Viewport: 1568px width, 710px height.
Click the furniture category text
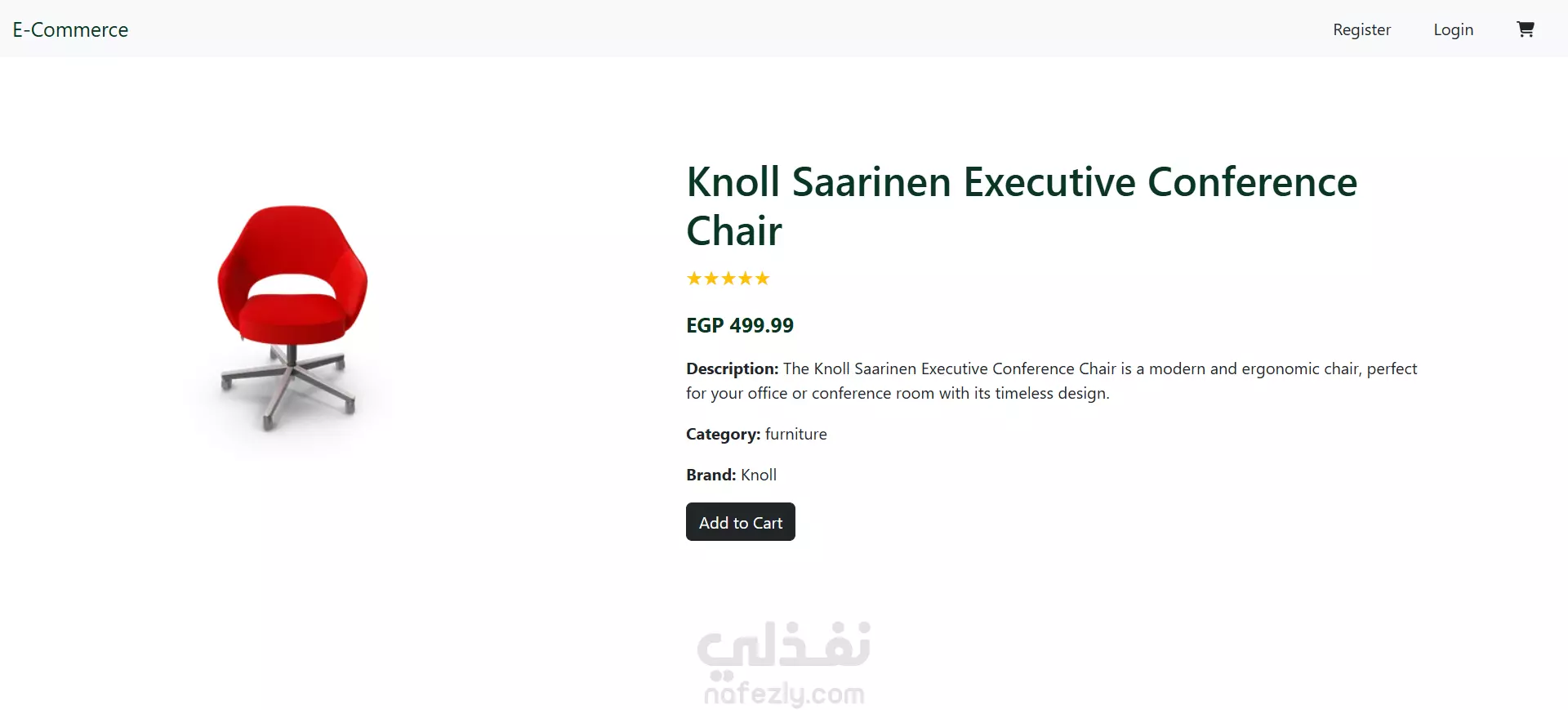[x=796, y=434]
